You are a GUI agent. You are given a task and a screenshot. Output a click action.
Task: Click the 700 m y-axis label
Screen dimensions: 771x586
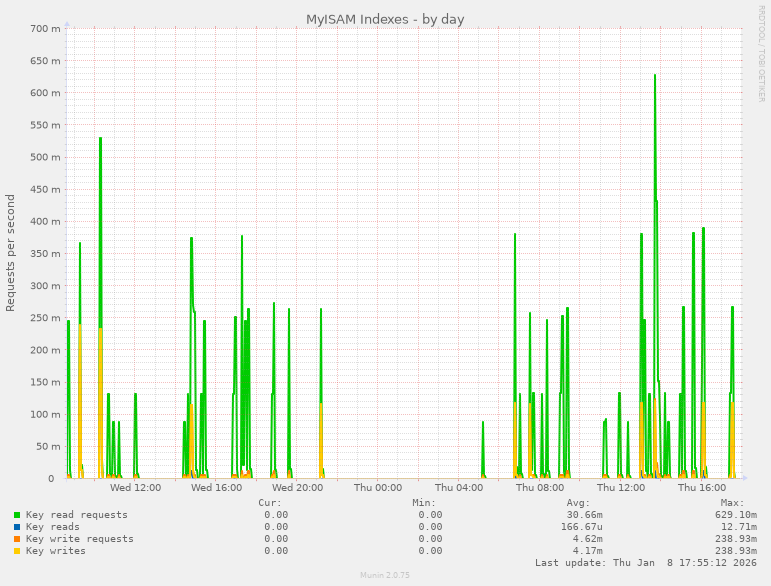pyautogui.click(x=45, y=29)
